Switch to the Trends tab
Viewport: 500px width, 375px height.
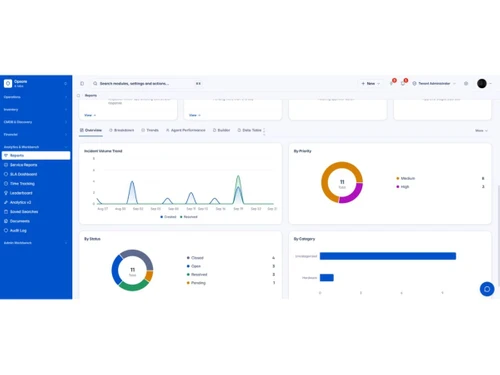tap(150, 130)
